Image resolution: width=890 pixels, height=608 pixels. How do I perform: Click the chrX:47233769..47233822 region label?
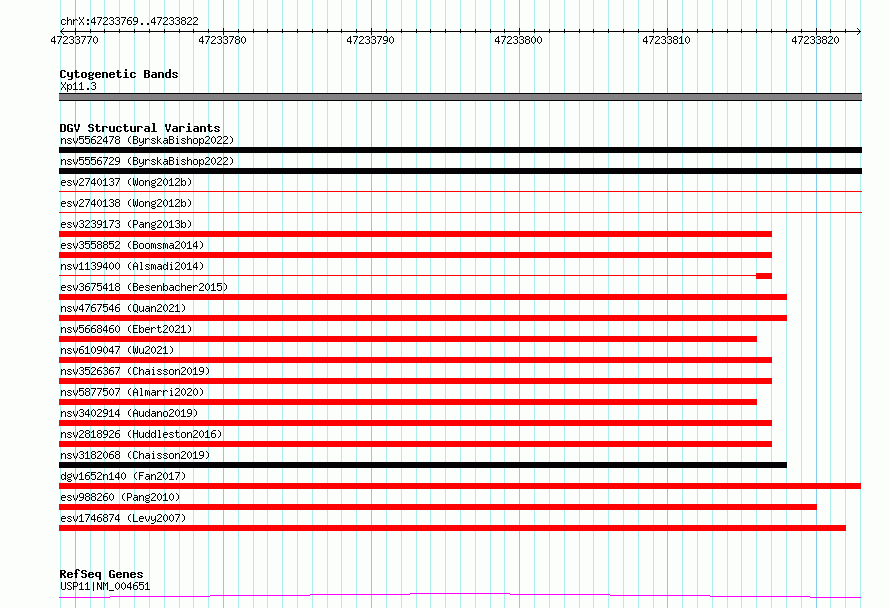129,22
